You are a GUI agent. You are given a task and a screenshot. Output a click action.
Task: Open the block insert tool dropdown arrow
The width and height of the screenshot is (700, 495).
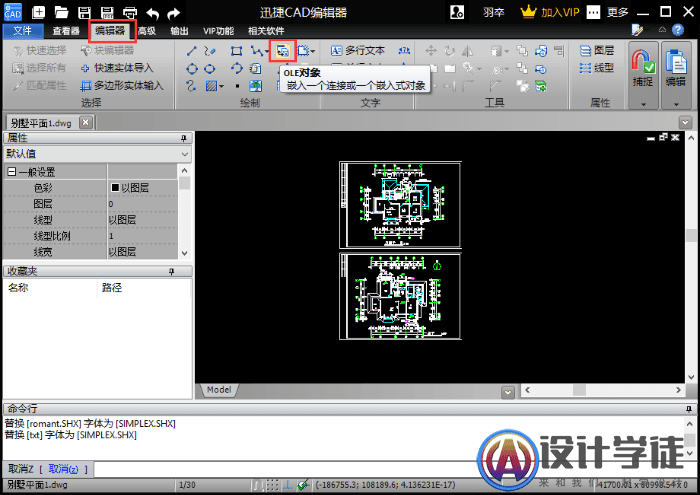pyautogui.click(x=313, y=51)
